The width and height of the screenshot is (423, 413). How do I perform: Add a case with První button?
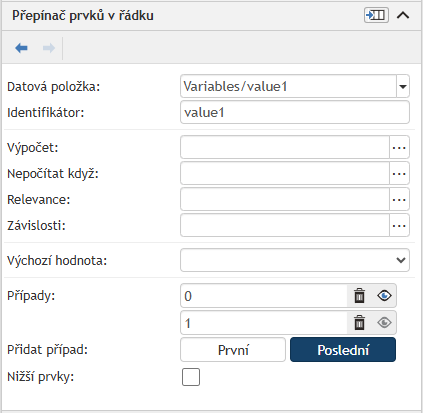click(x=233, y=350)
